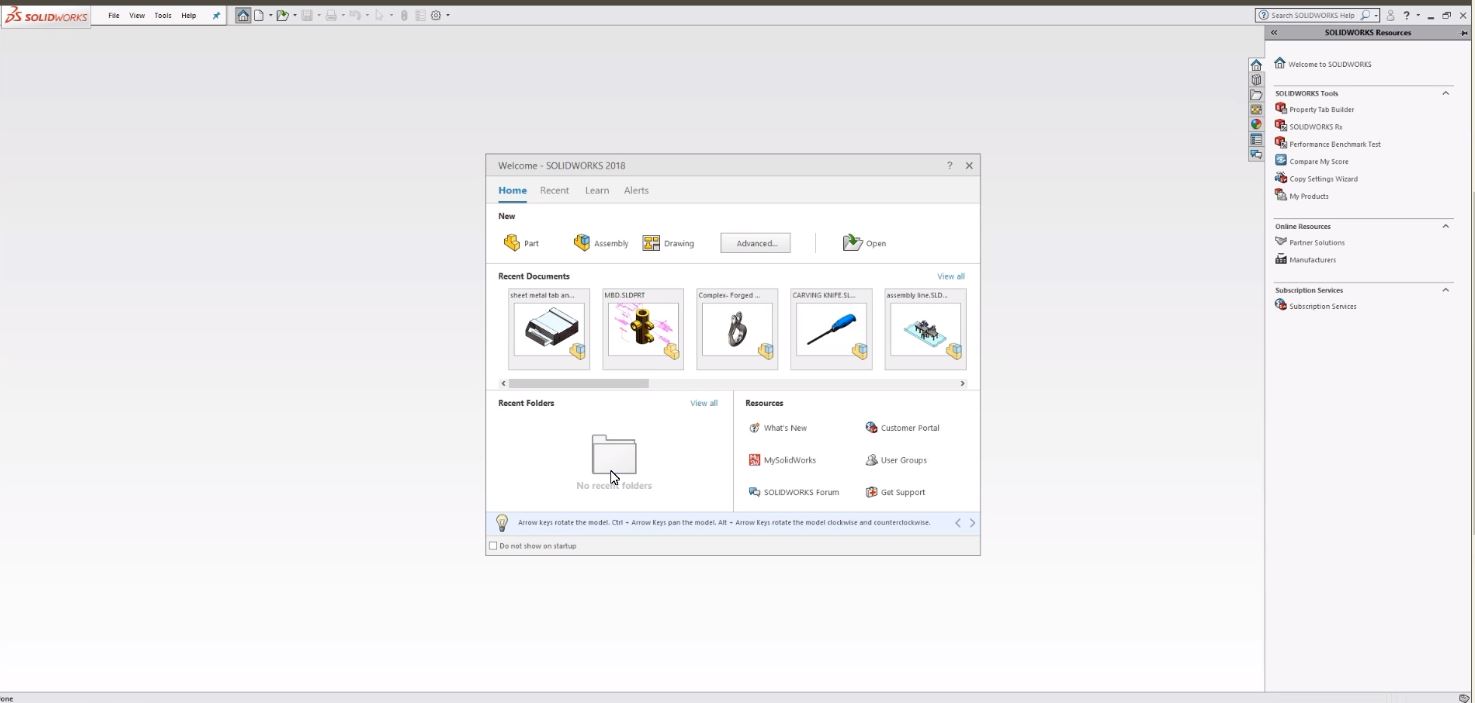
Task: Open the View Palette task pane tab
Action: pyautogui.click(x=1256, y=110)
